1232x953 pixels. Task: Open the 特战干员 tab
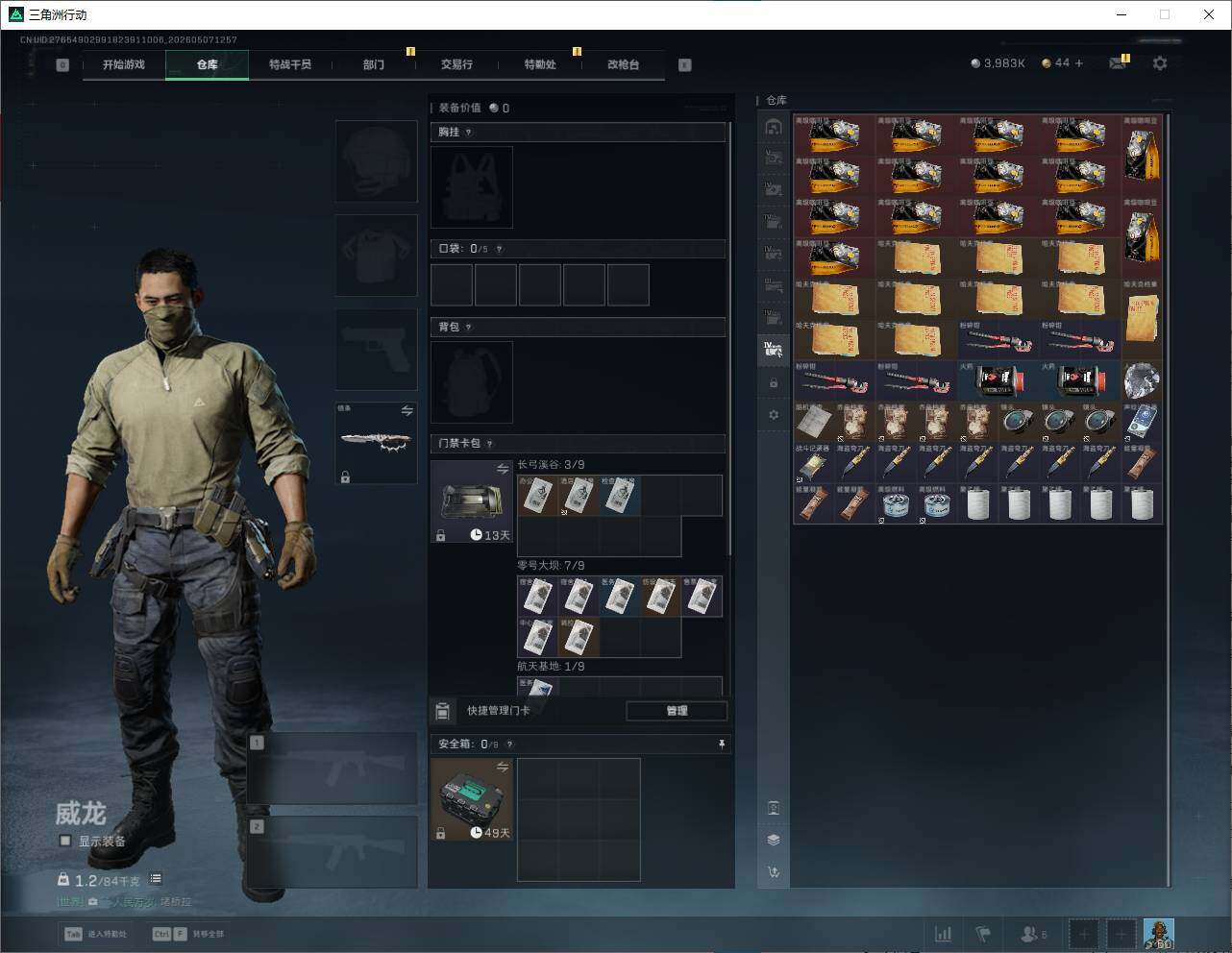pos(290,64)
